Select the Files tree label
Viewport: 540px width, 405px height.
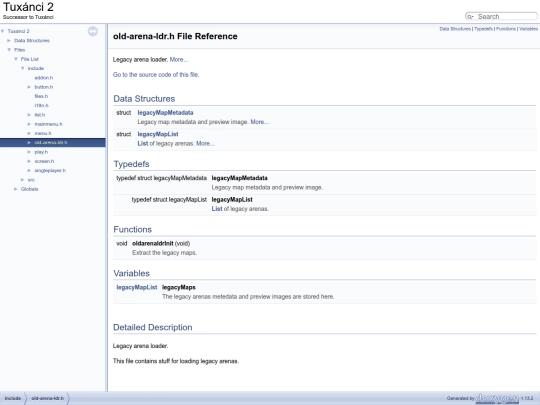coord(20,50)
